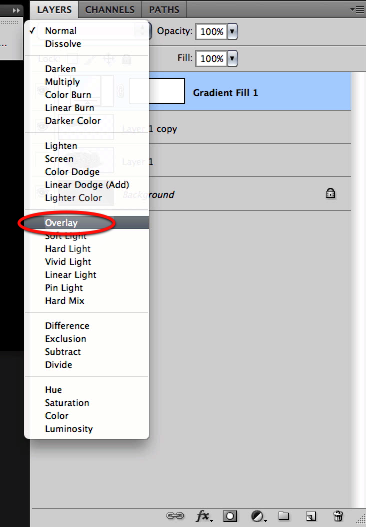
Task: Switch to the Channels tab
Action: (x=110, y=10)
